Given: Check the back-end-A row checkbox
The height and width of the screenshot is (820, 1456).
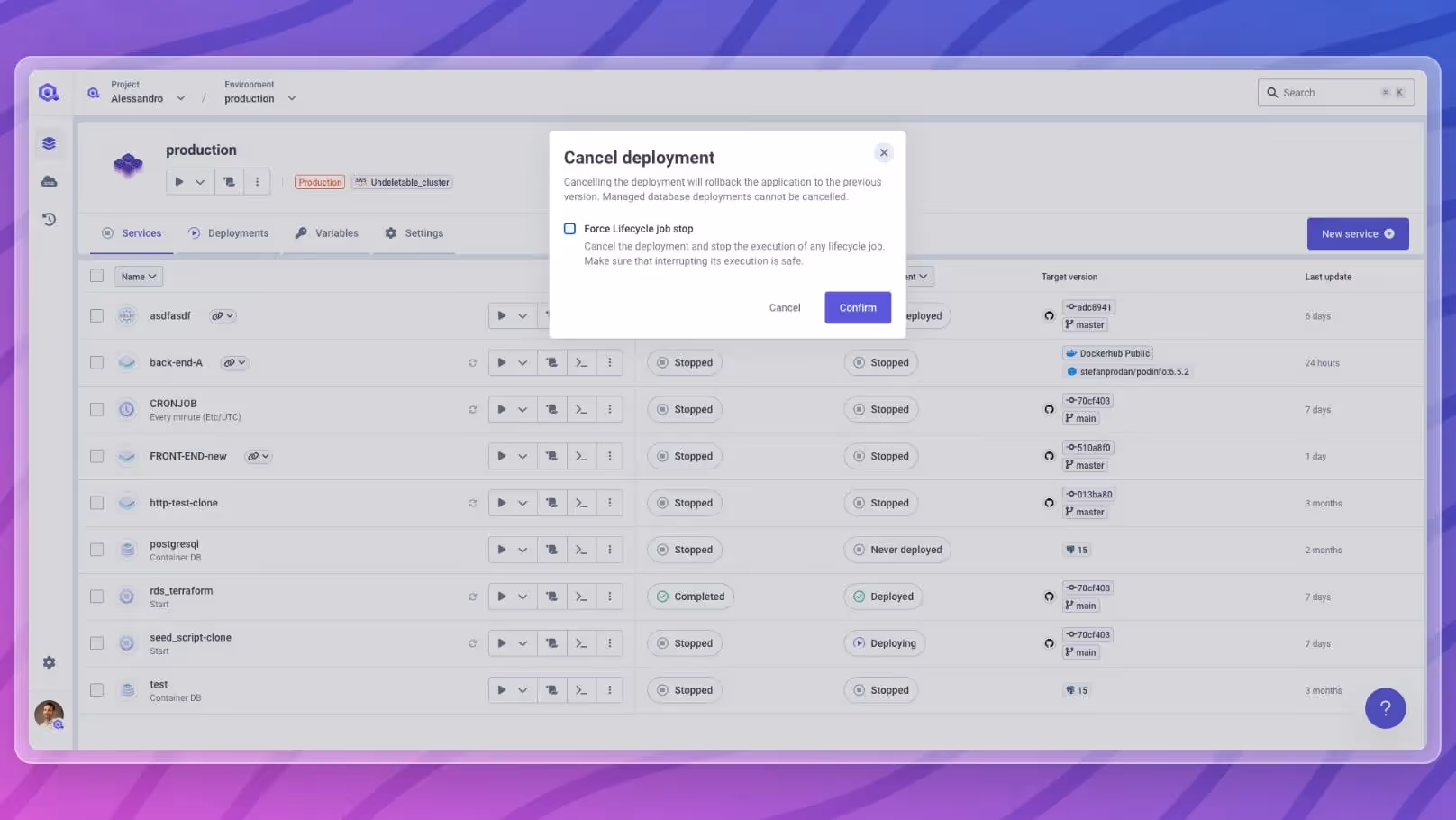Looking at the screenshot, I should click(x=96, y=362).
